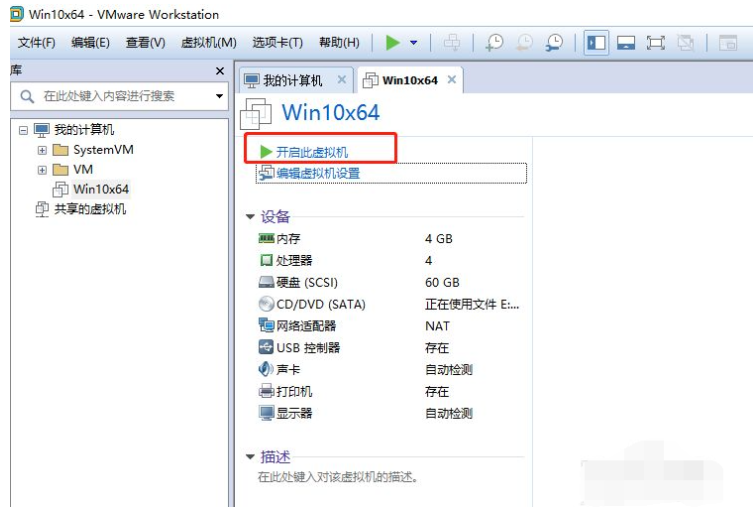Select 我的计算机 root in the tree
The image size is (753, 521).
point(84,129)
